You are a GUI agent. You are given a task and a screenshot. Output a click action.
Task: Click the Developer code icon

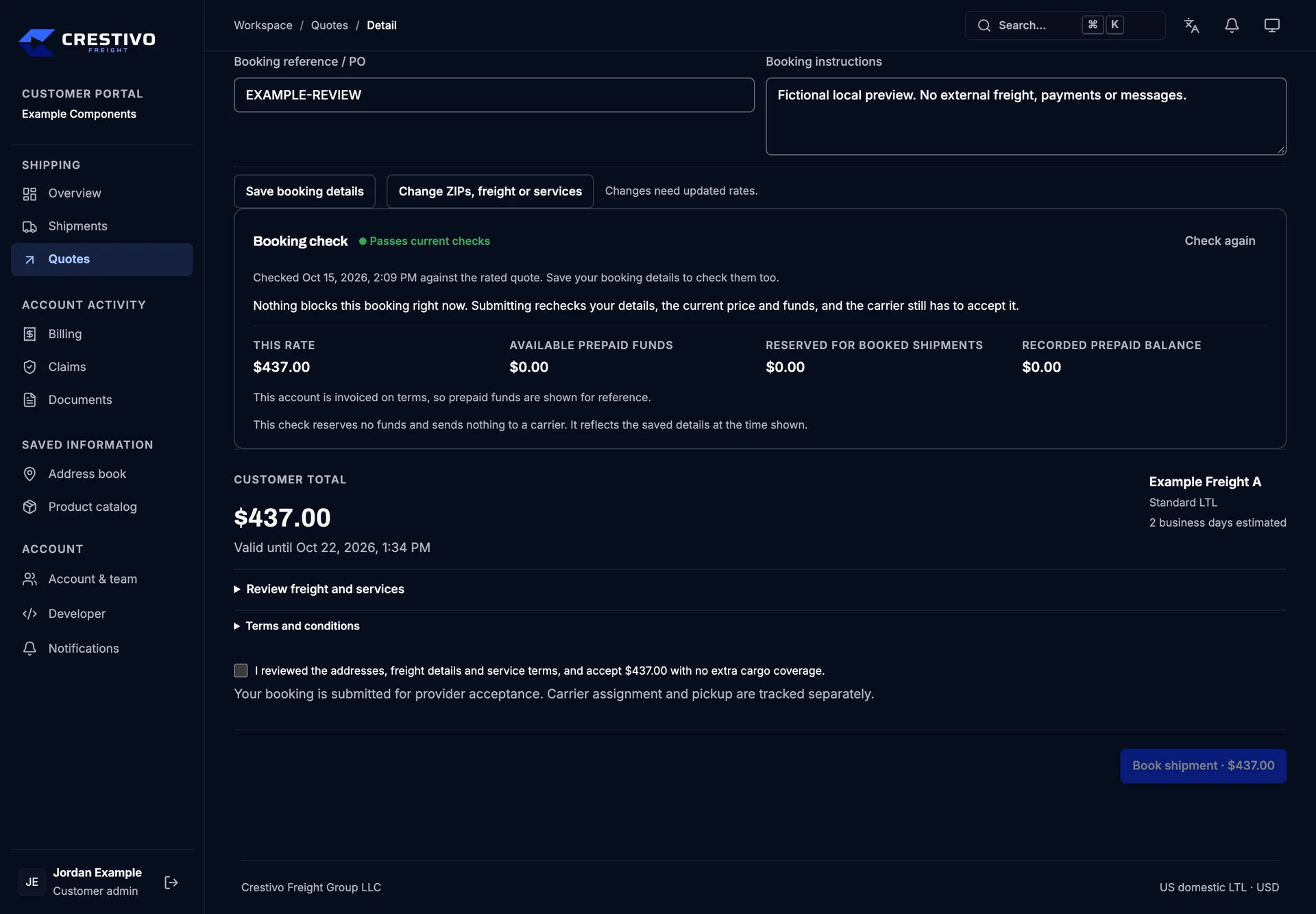[29, 614]
